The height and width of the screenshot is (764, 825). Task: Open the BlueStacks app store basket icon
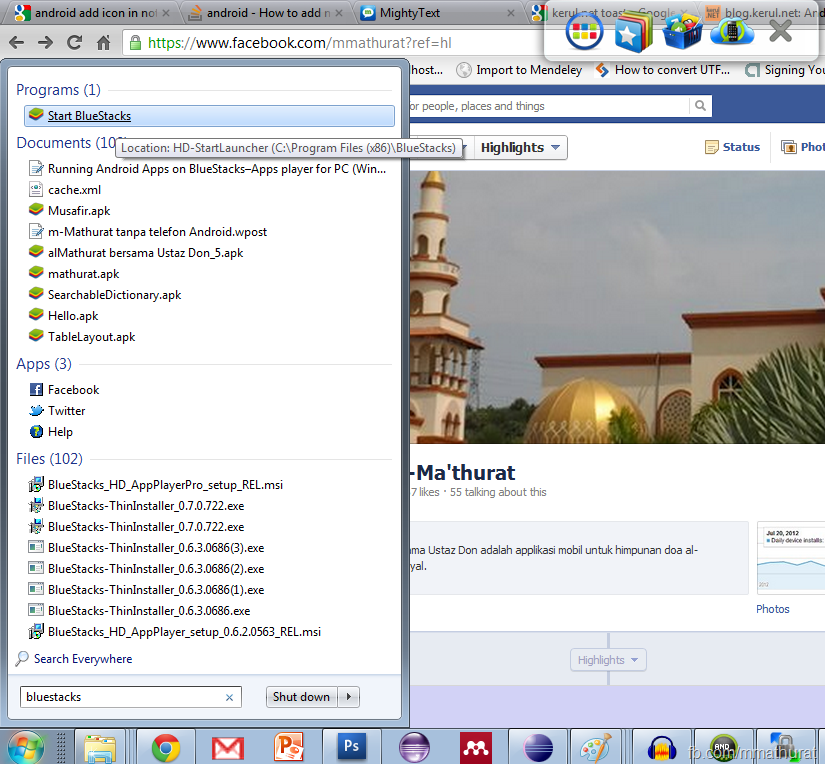coord(682,32)
